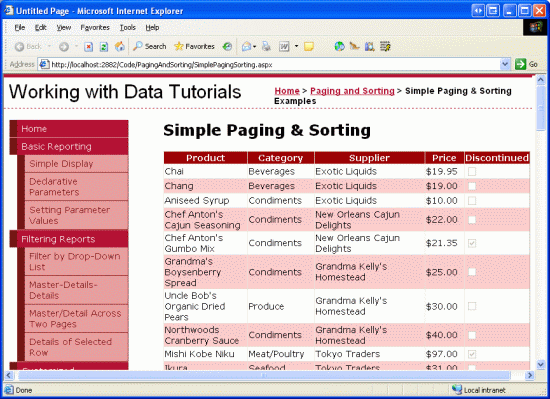Viewport: 550px width, 399px height.
Task: Click the Refresh page toolbar icon
Action: click(104, 46)
